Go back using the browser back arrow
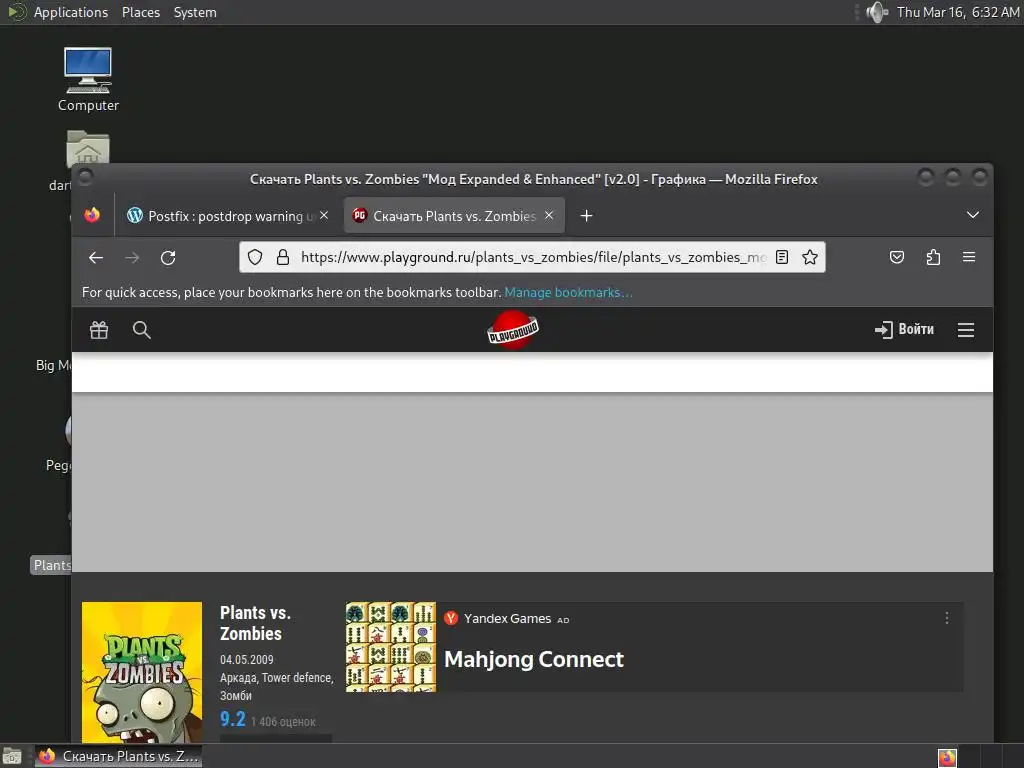 [x=96, y=258]
